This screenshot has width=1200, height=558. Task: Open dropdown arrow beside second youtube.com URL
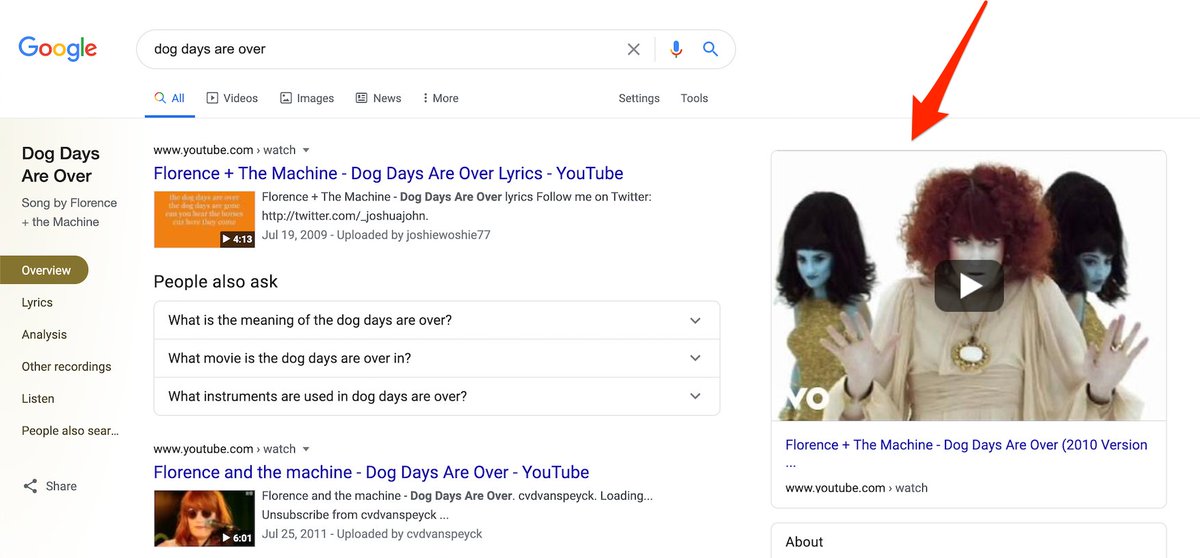307,449
